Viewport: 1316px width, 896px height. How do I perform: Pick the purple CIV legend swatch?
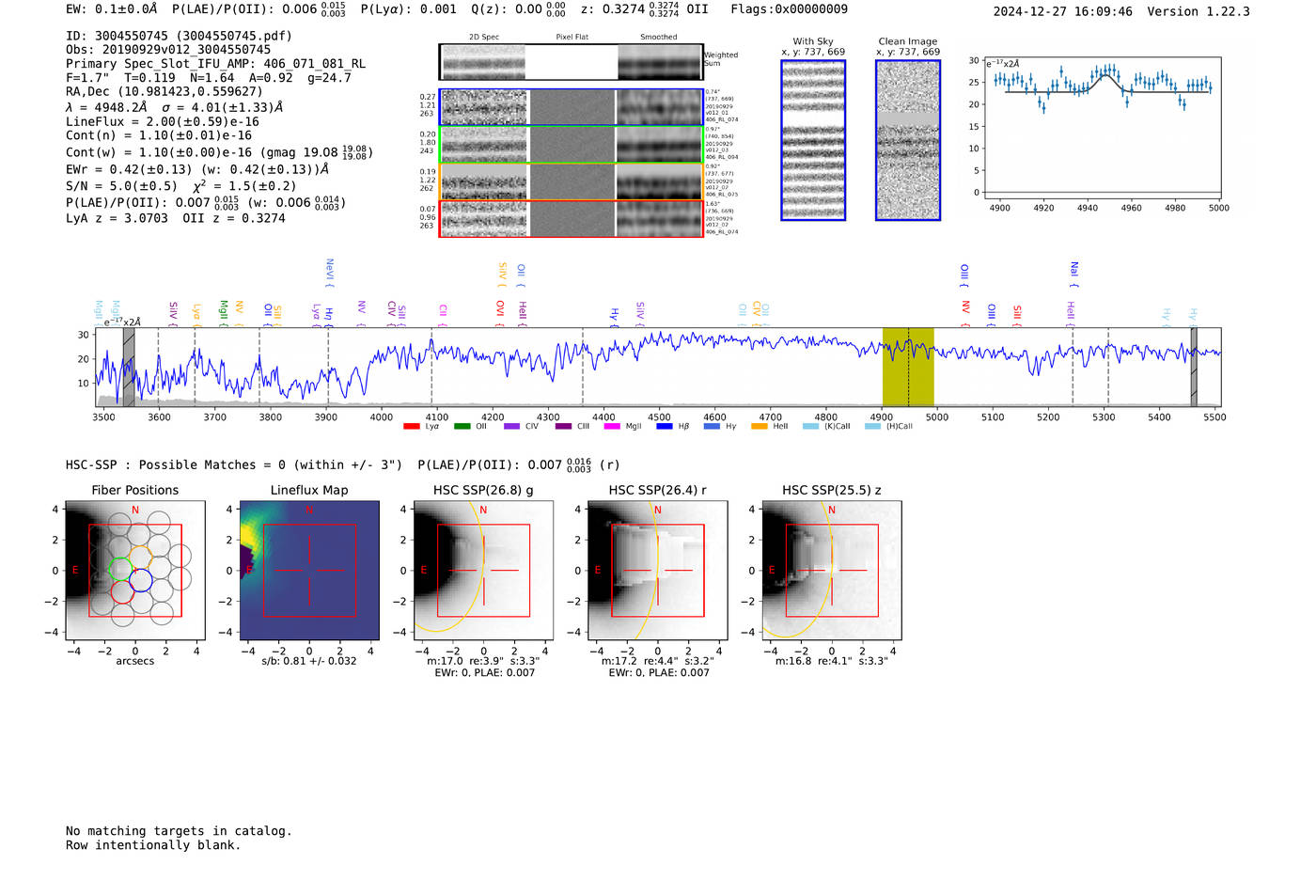point(511,426)
